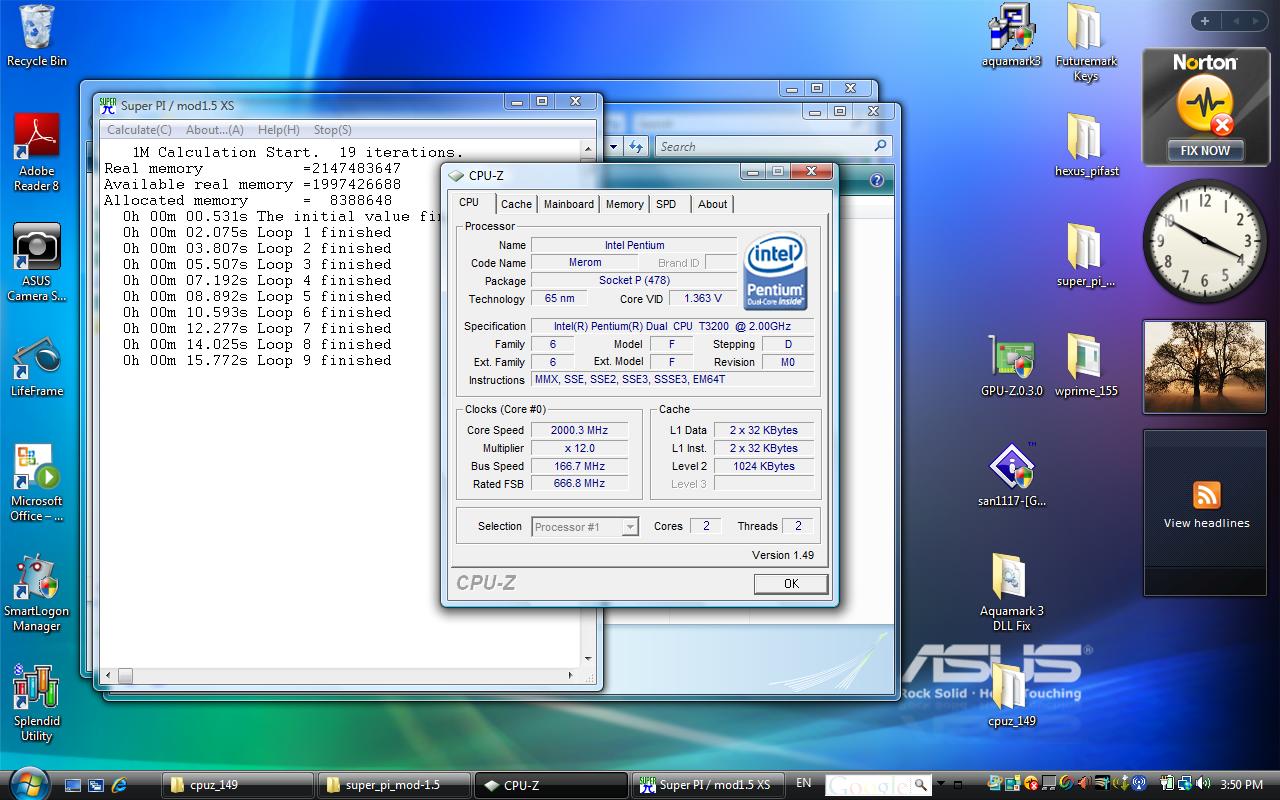This screenshot has height=800, width=1280.
Task: Click the taskbar clock showing 3:50 PM
Action: tap(1241, 785)
